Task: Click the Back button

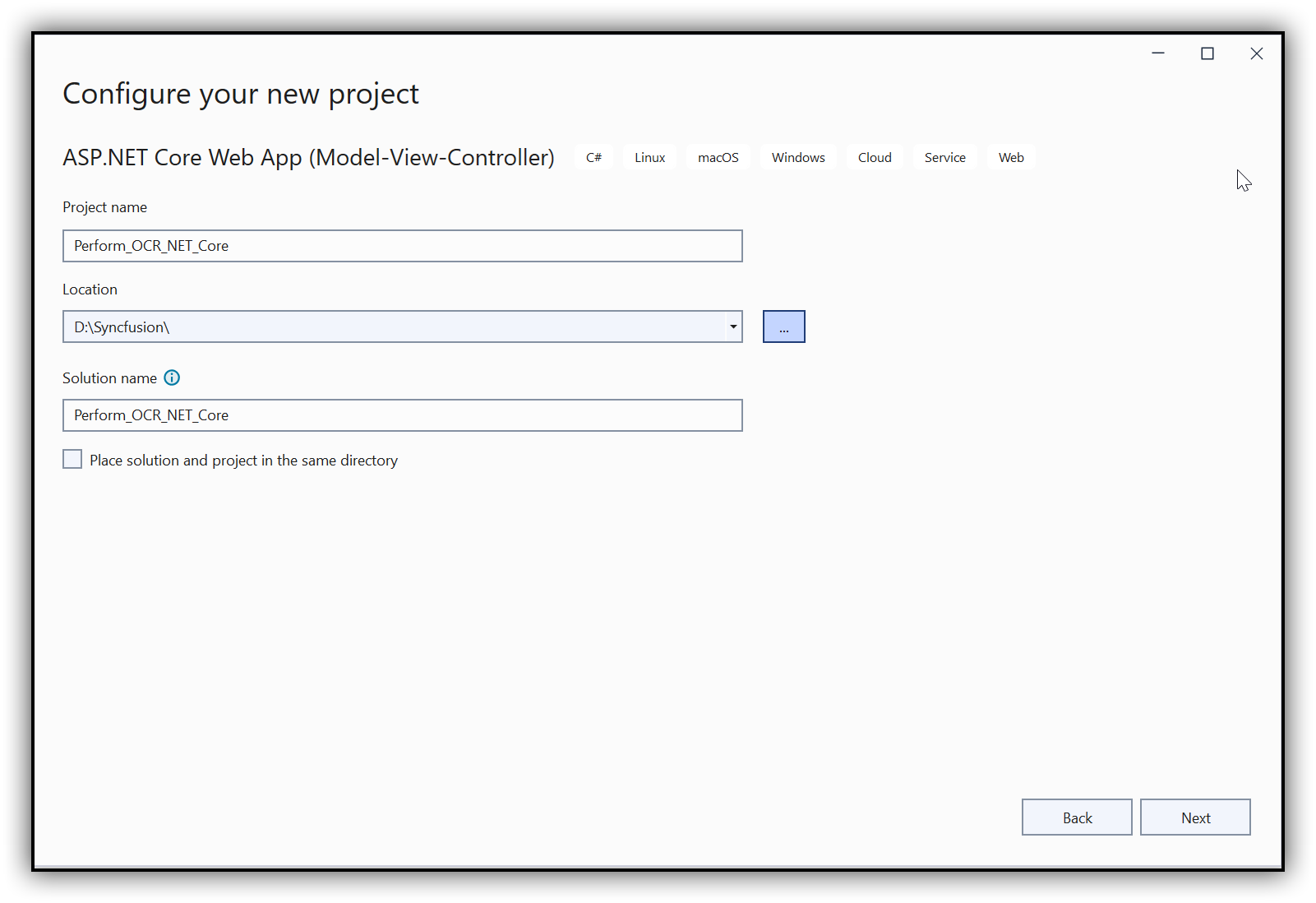Action: 1077,817
